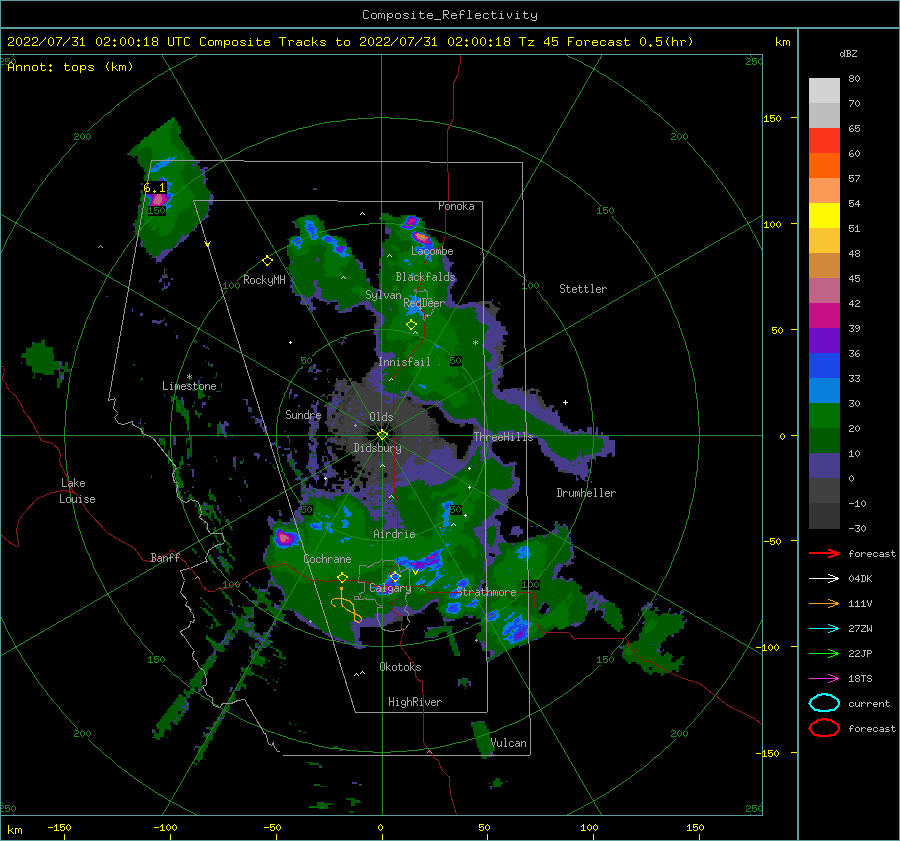Screen dimensions: 900x841
Task: Click the Okotoks town label
Action: [x=400, y=667]
